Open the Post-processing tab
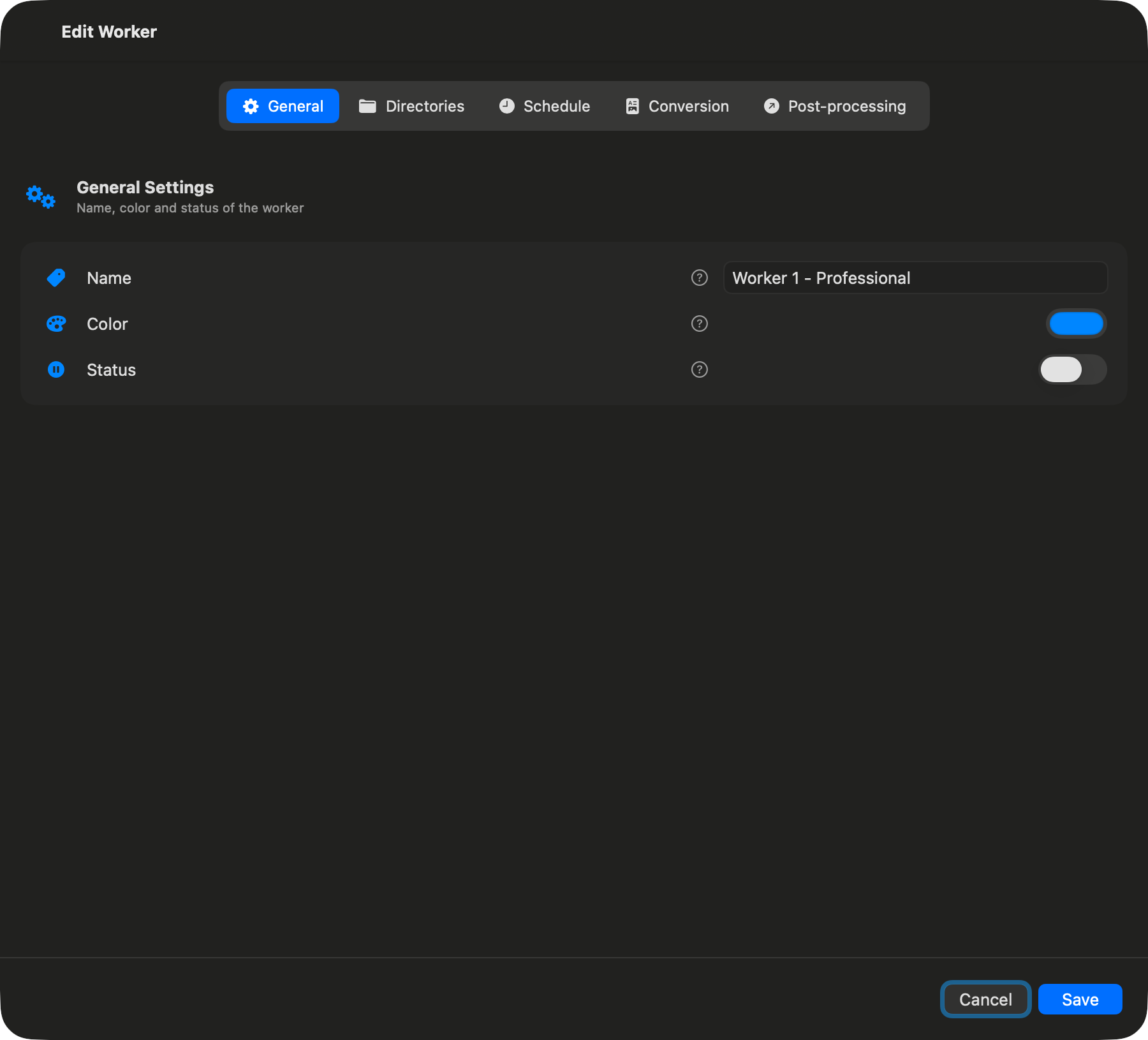This screenshot has width=1148, height=1040. point(835,106)
